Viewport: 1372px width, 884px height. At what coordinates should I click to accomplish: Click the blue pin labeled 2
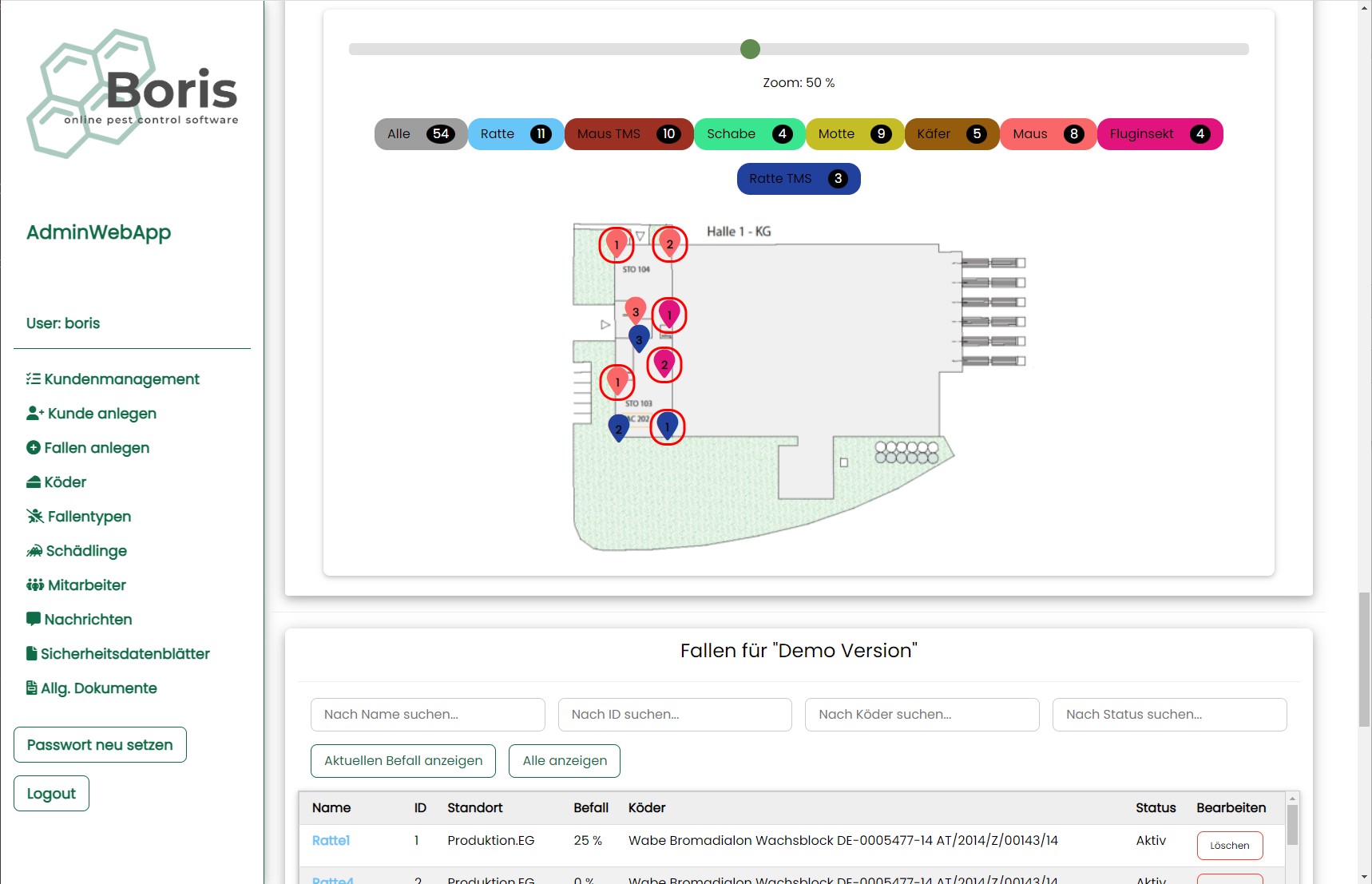pos(618,427)
